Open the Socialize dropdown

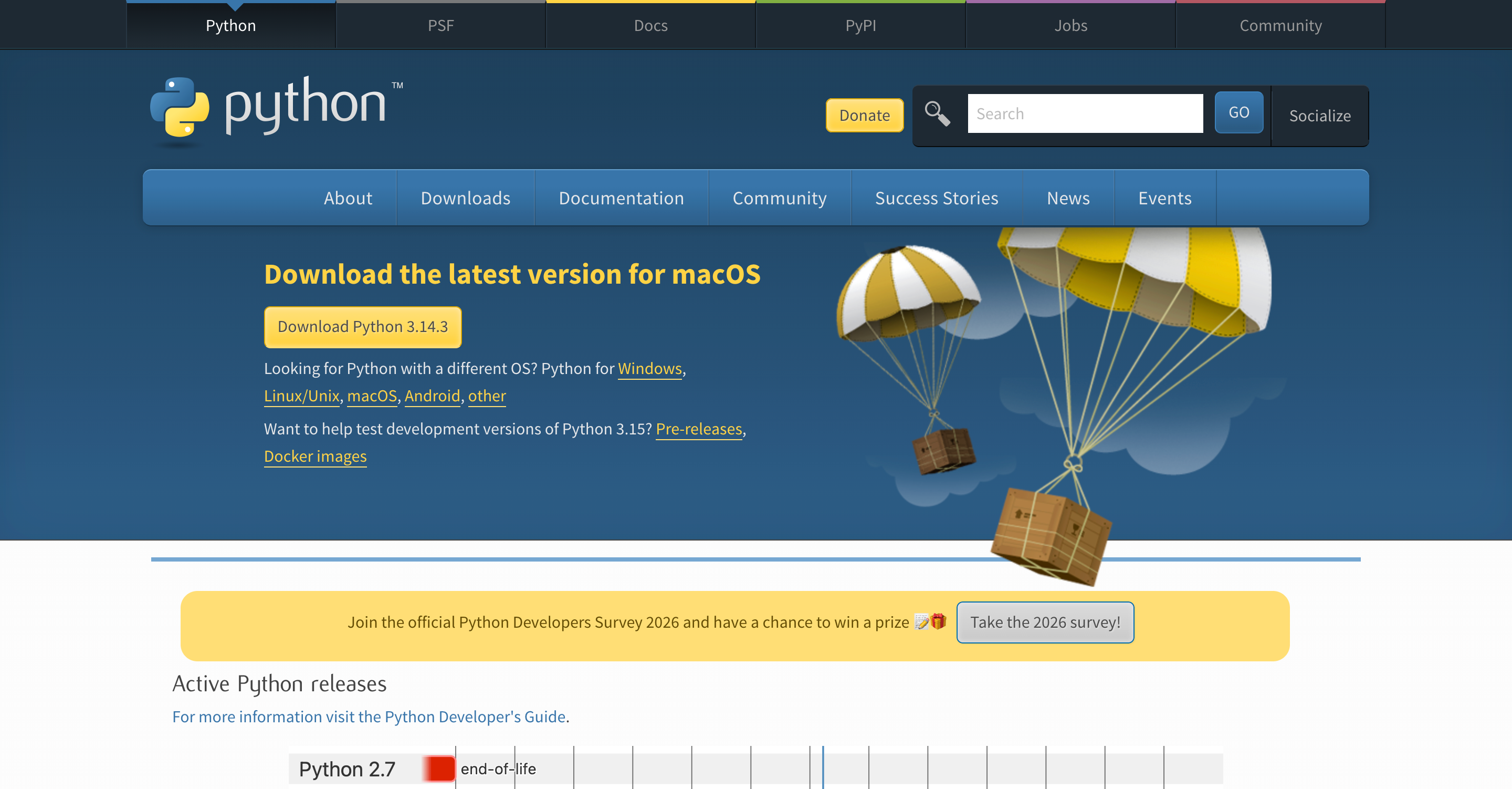point(1319,116)
